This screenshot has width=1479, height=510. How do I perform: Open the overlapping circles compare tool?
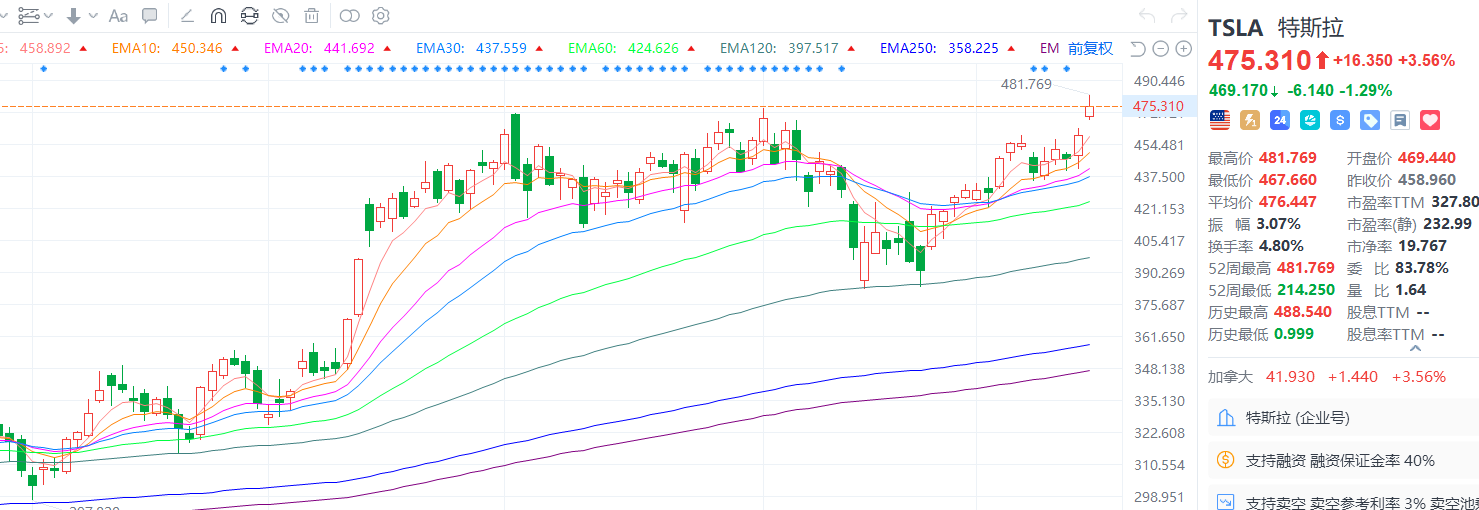[x=349, y=15]
